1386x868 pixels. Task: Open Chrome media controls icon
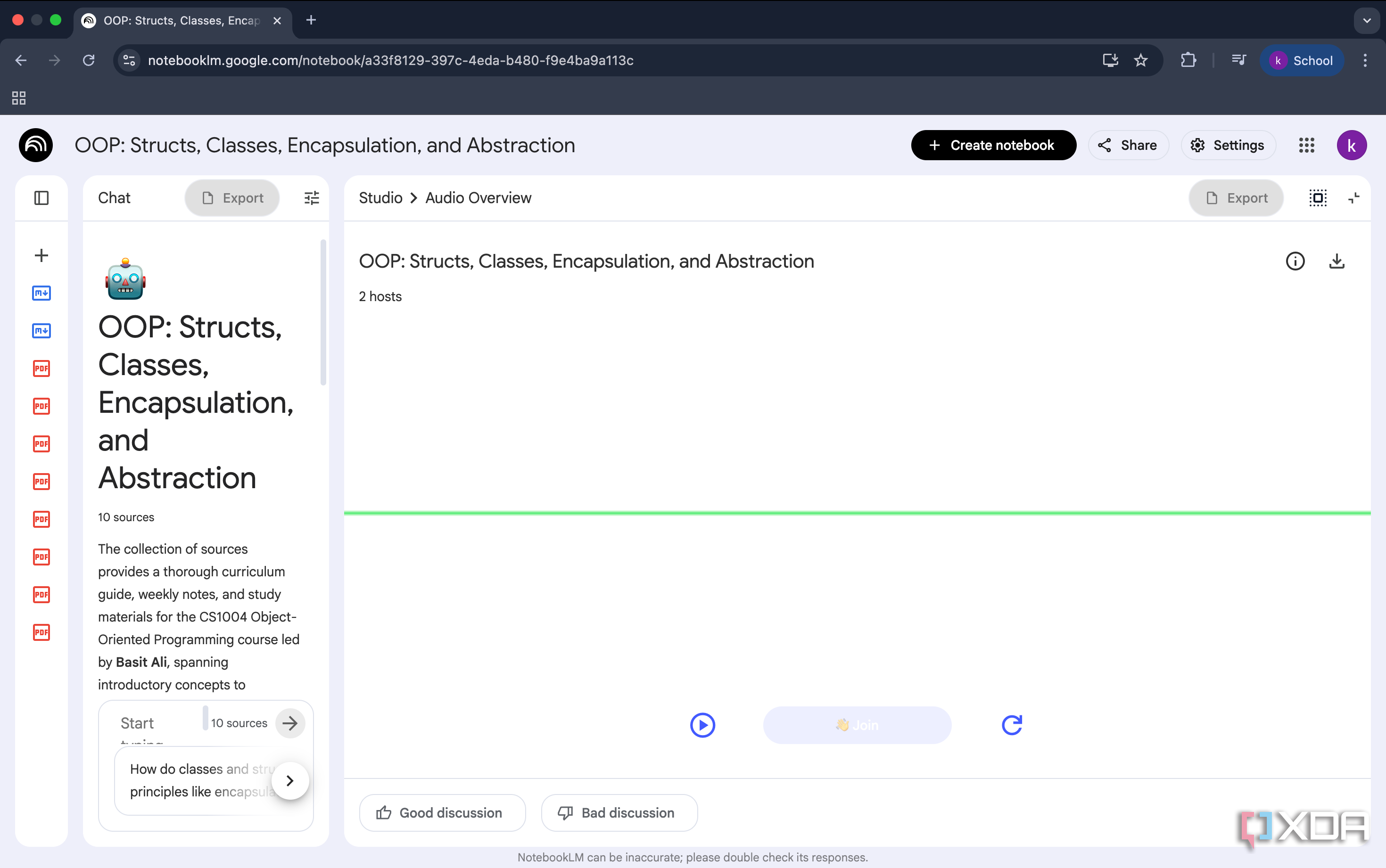[1238, 60]
